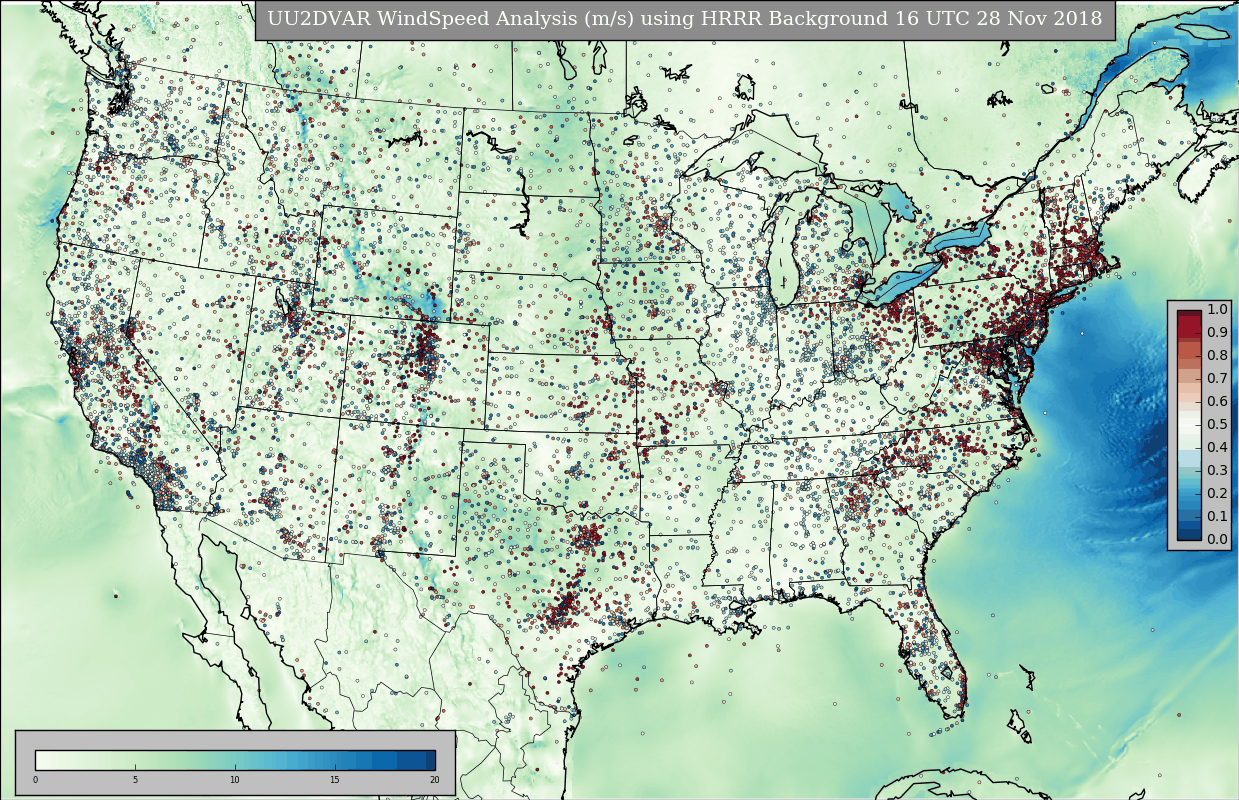Viewport: 1239px width, 800px height.
Task: Click the "10" tick label under horizontal colorbar
Action: (235, 780)
